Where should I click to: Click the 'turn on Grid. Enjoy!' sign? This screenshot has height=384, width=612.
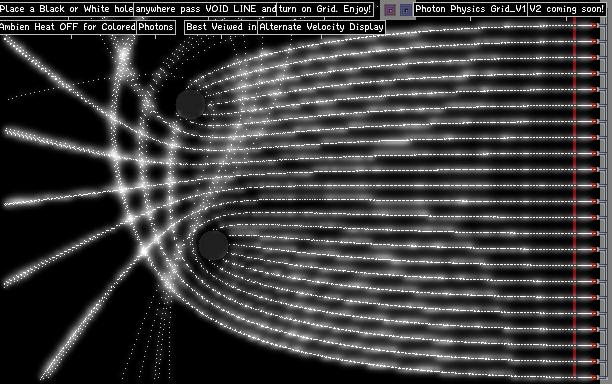pyautogui.click(x=325, y=9)
